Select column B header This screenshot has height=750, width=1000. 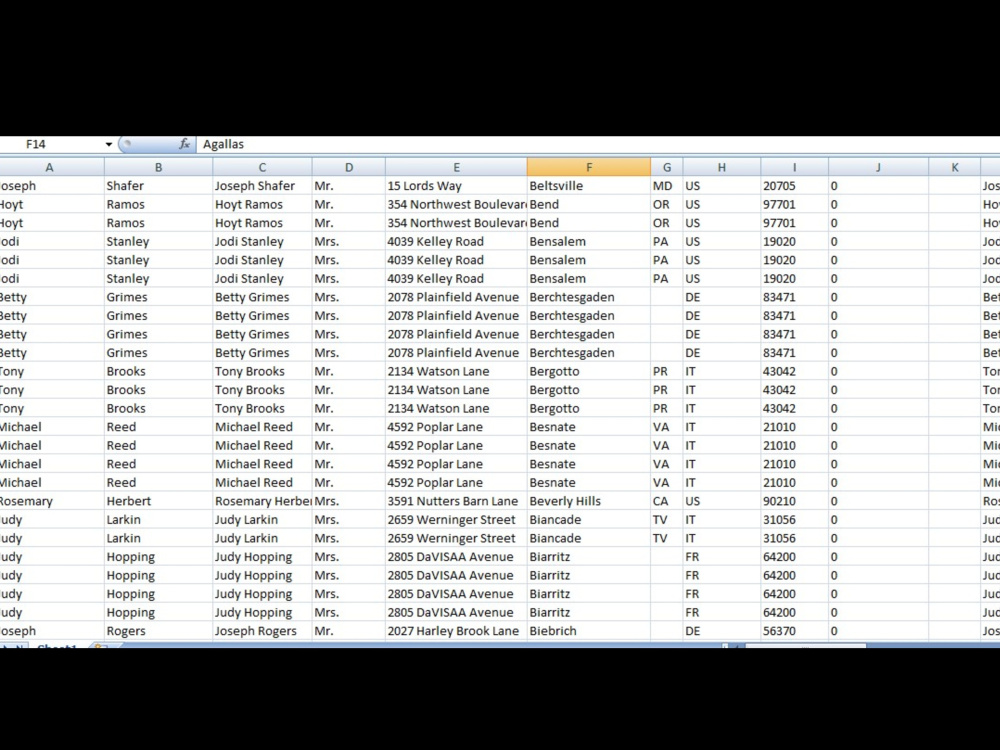pos(158,167)
